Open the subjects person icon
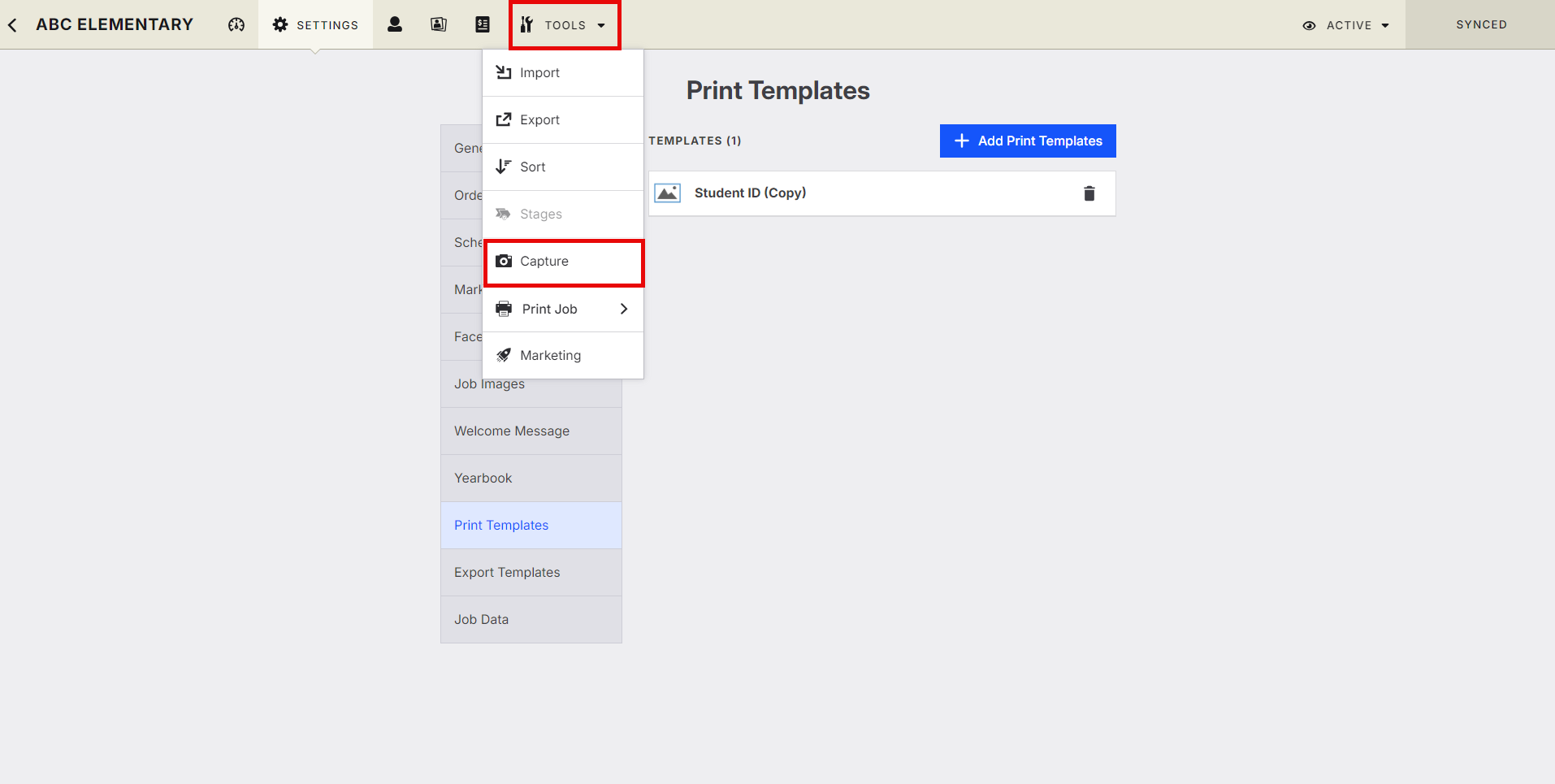The height and width of the screenshot is (784, 1555). 395,25
